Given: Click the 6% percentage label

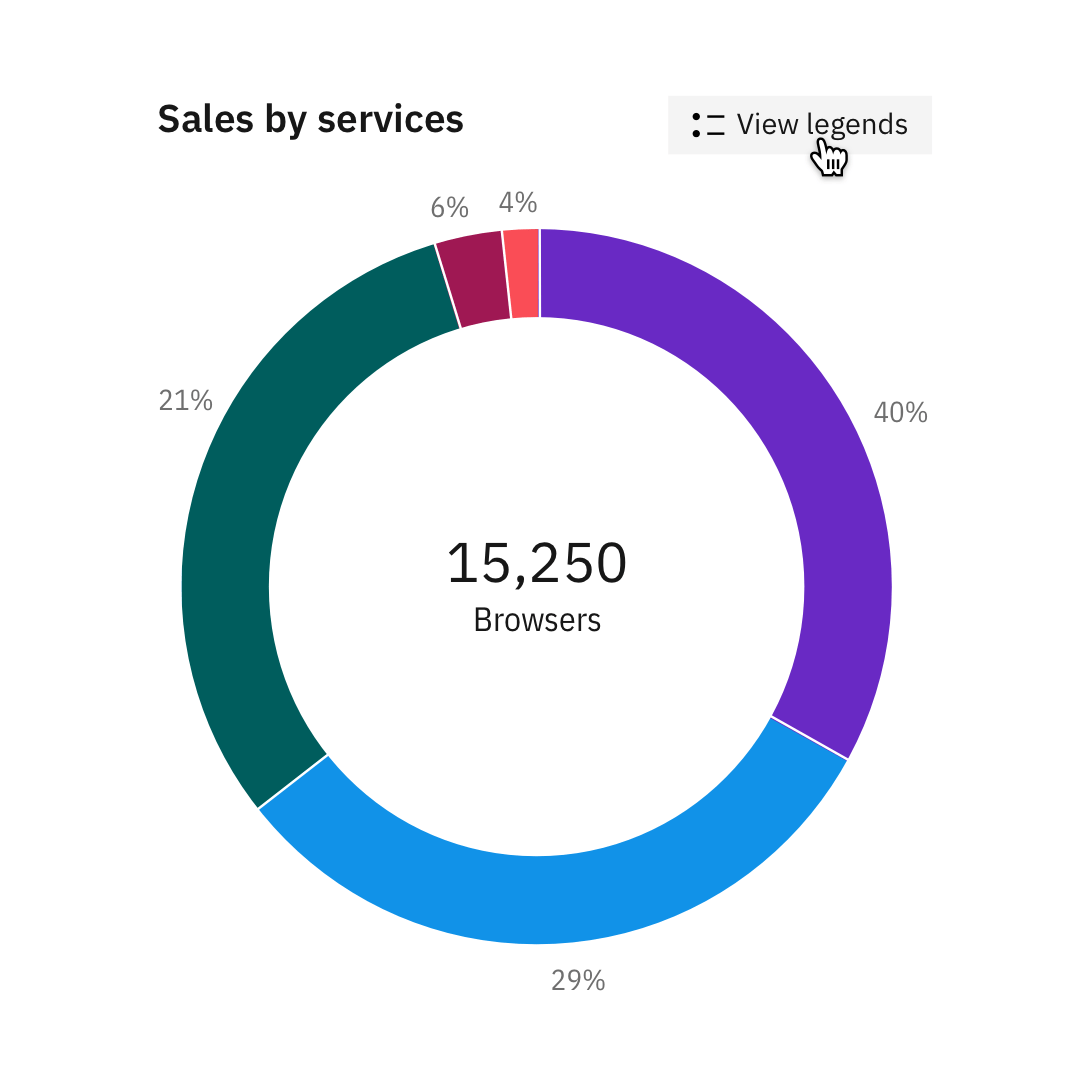Looking at the screenshot, I should [449, 208].
